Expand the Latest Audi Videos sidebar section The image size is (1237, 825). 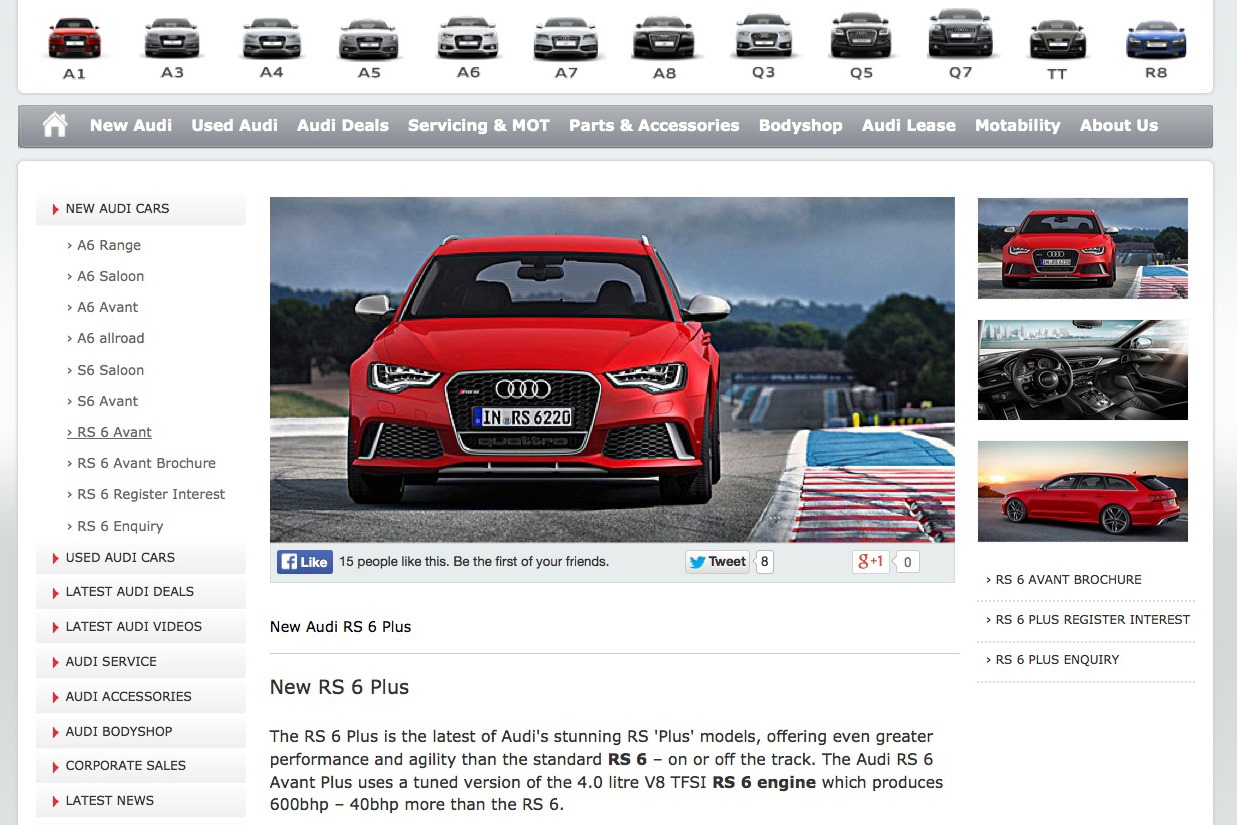(x=140, y=627)
